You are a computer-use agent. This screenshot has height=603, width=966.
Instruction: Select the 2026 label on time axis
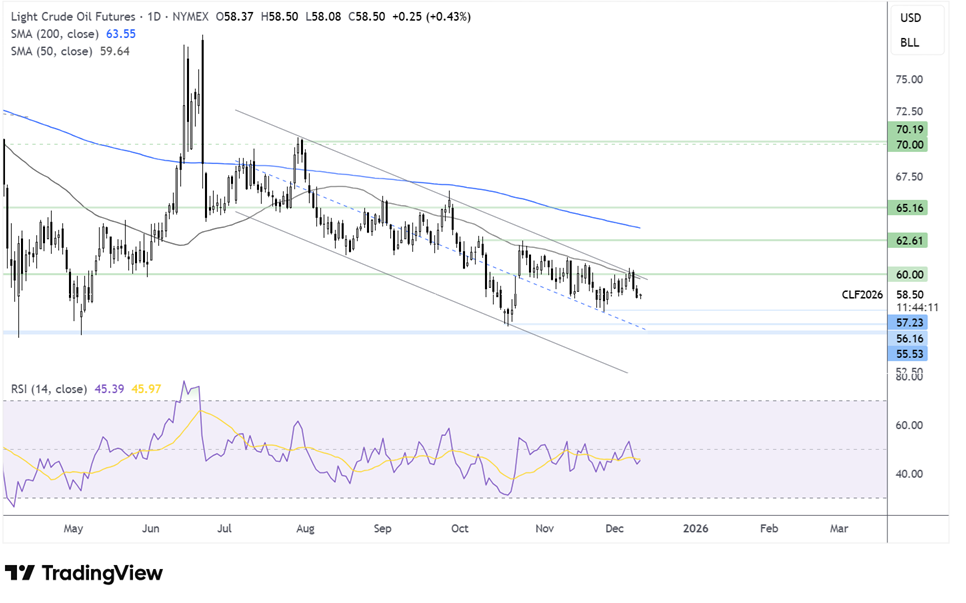point(690,526)
